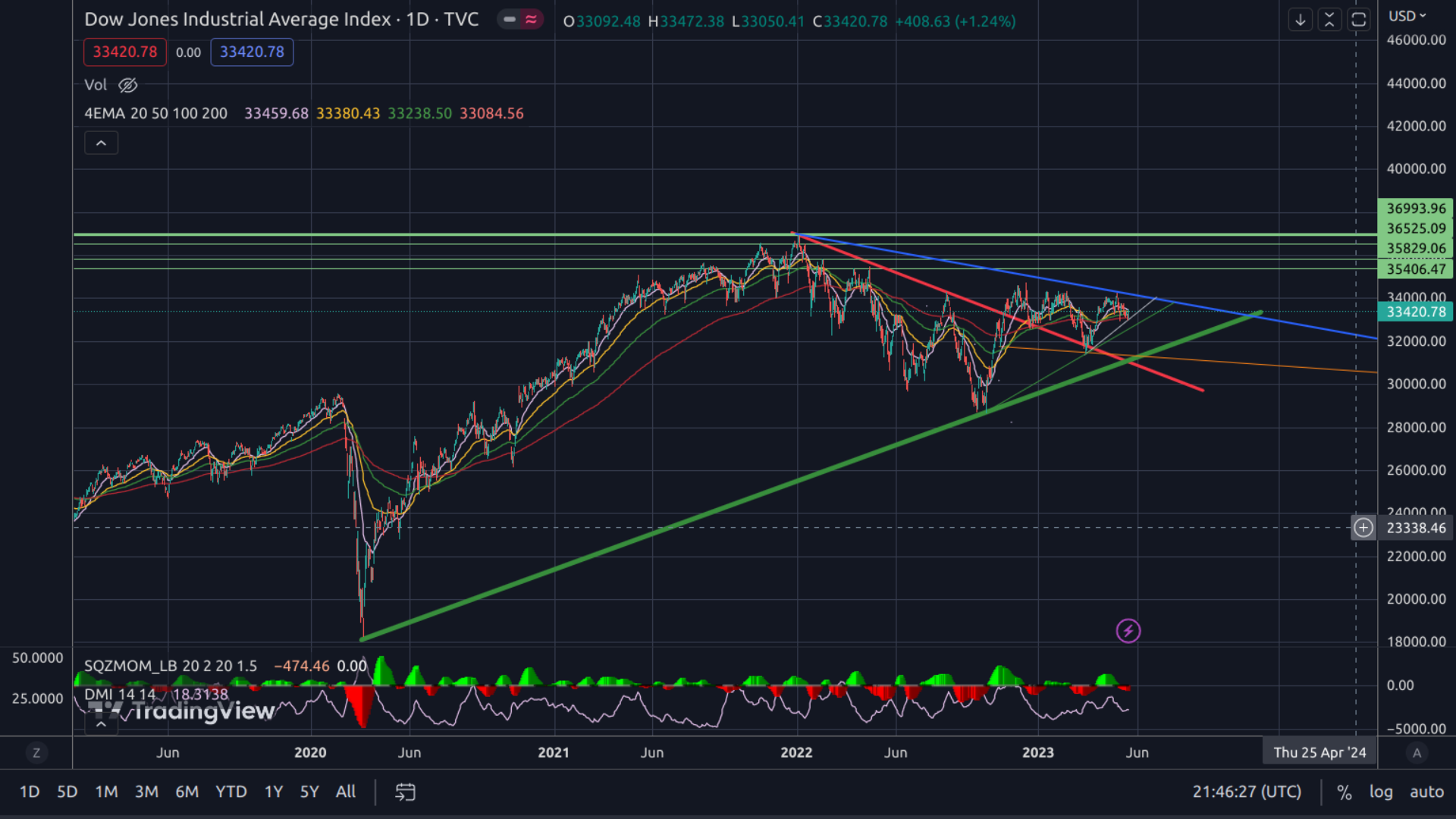Select the red descending trendline
1456x819 pixels.
click(998, 312)
